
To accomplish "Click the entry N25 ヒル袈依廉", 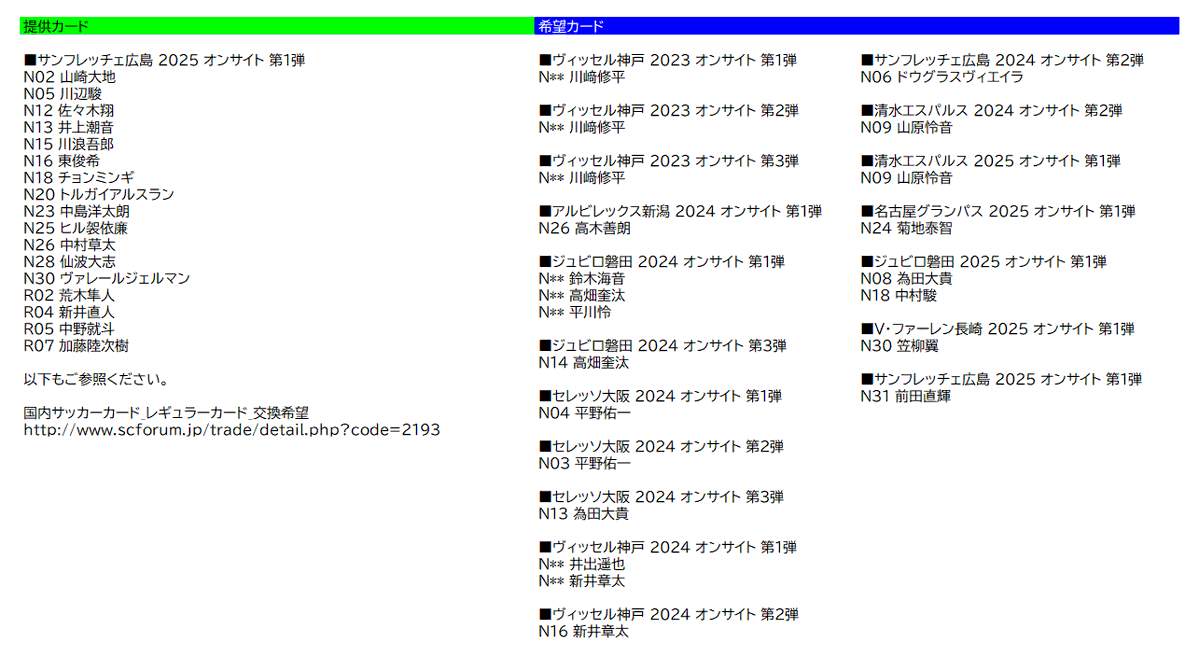I will 76,229.
